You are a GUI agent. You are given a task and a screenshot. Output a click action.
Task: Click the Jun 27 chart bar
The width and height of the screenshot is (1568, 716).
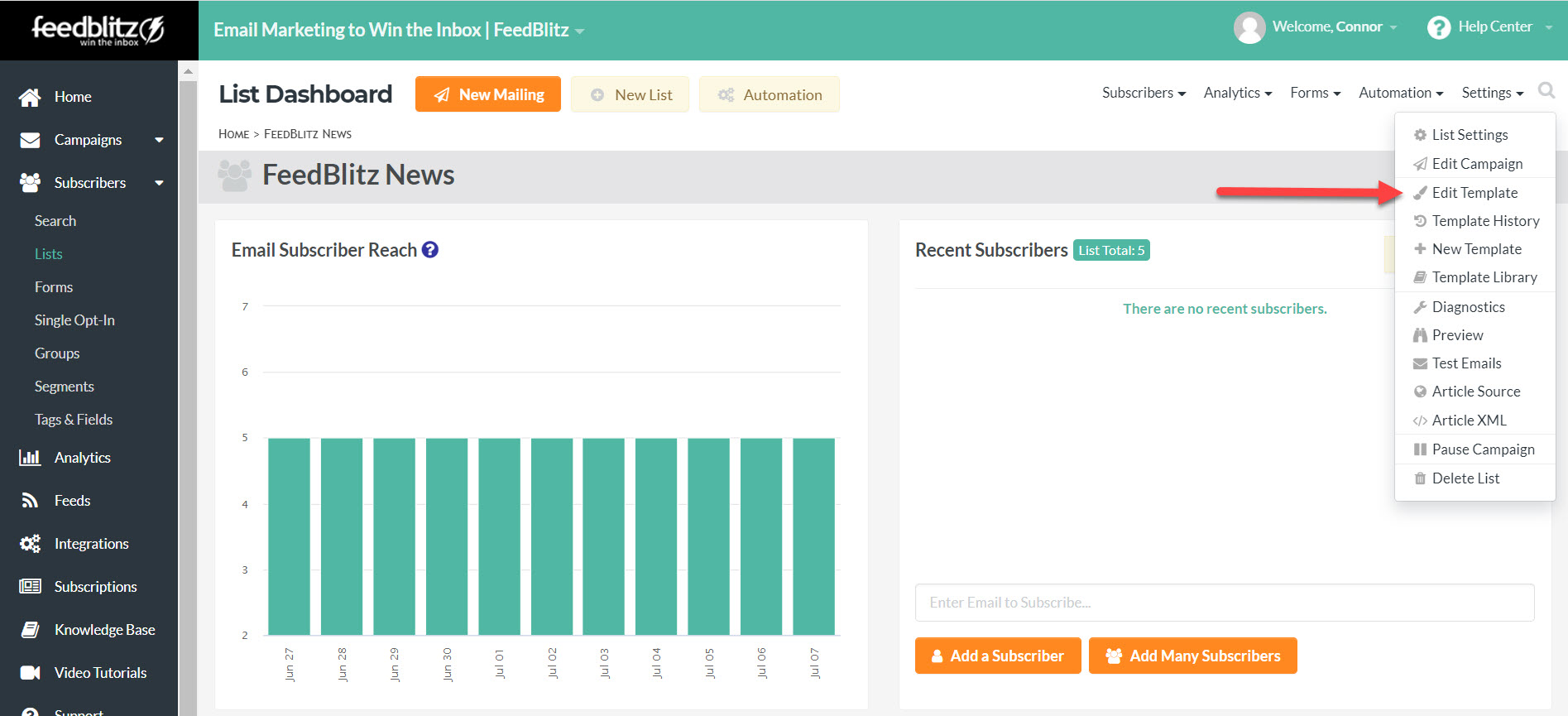pos(289,536)
